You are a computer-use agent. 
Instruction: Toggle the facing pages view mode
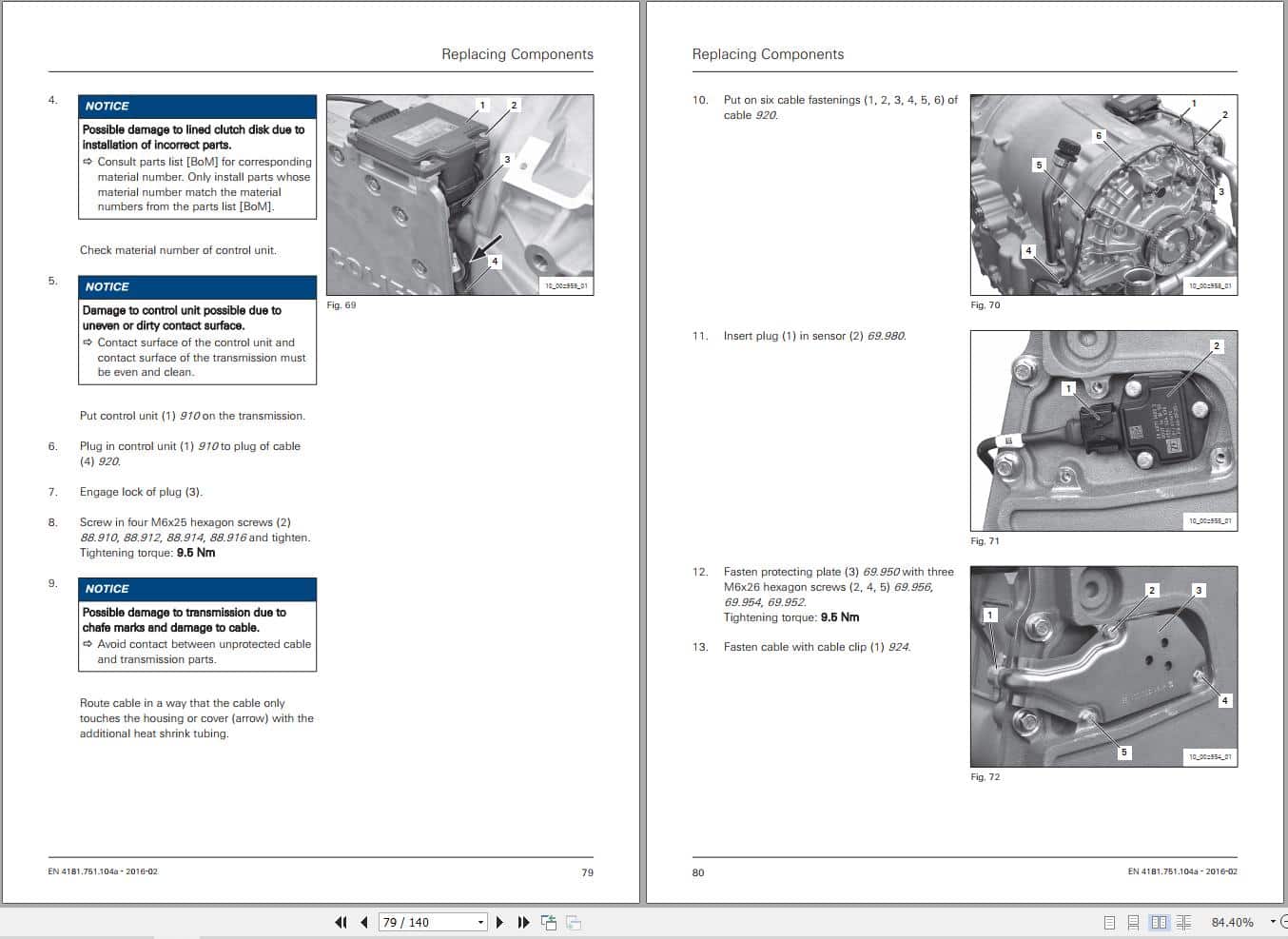(1159, 922)
